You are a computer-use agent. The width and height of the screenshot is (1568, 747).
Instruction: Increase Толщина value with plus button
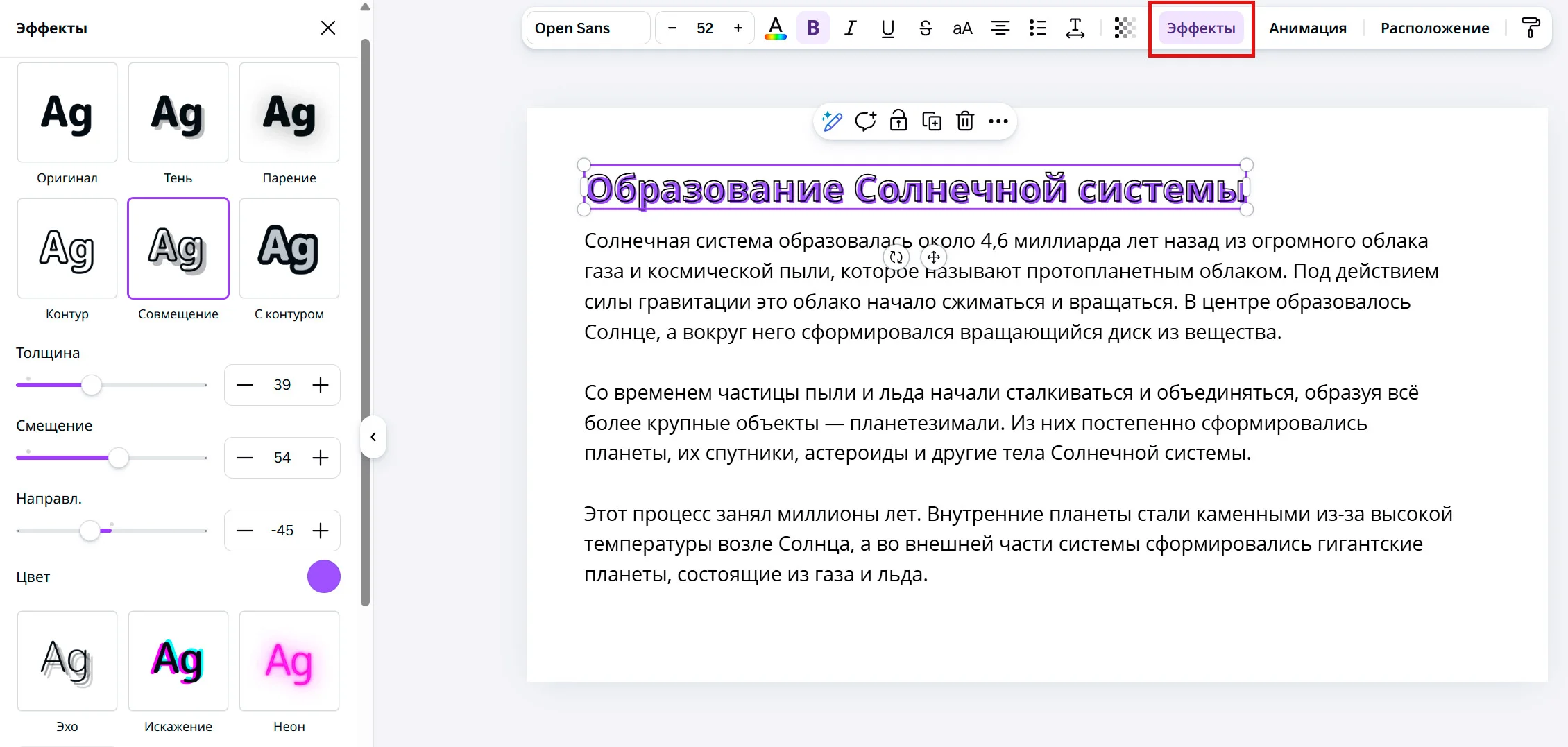[321, 385]
